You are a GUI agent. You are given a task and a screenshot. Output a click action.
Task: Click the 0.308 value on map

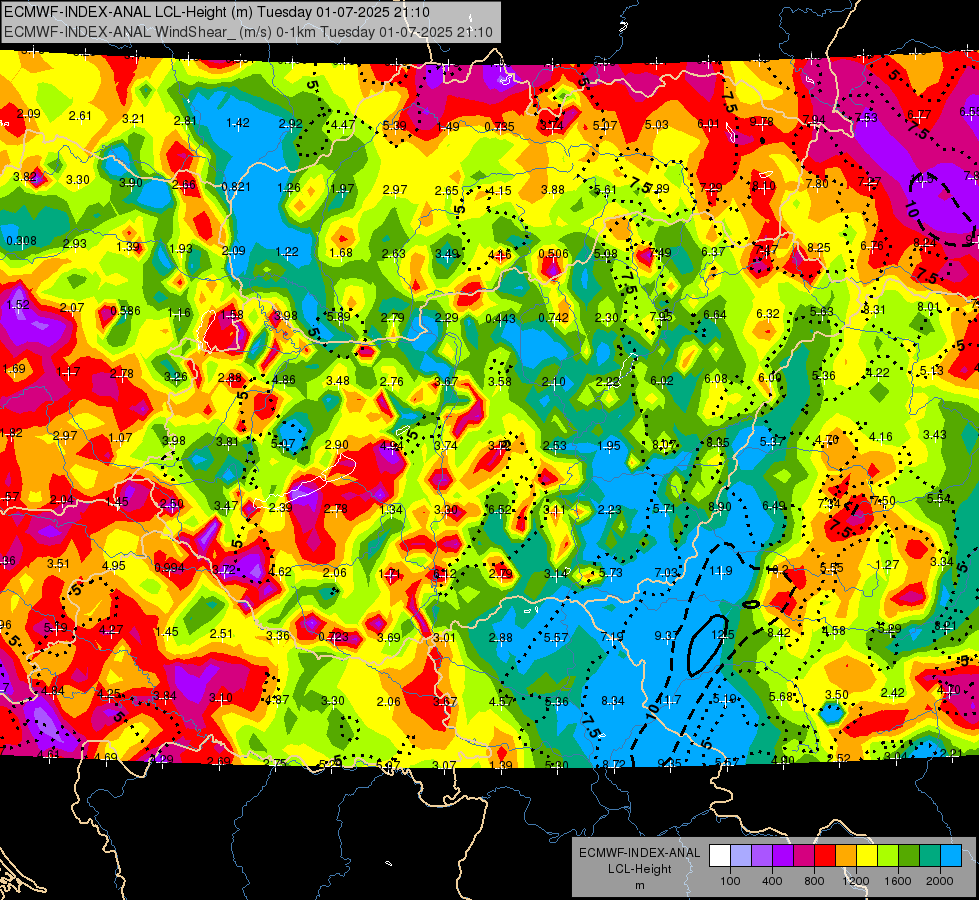21,240
